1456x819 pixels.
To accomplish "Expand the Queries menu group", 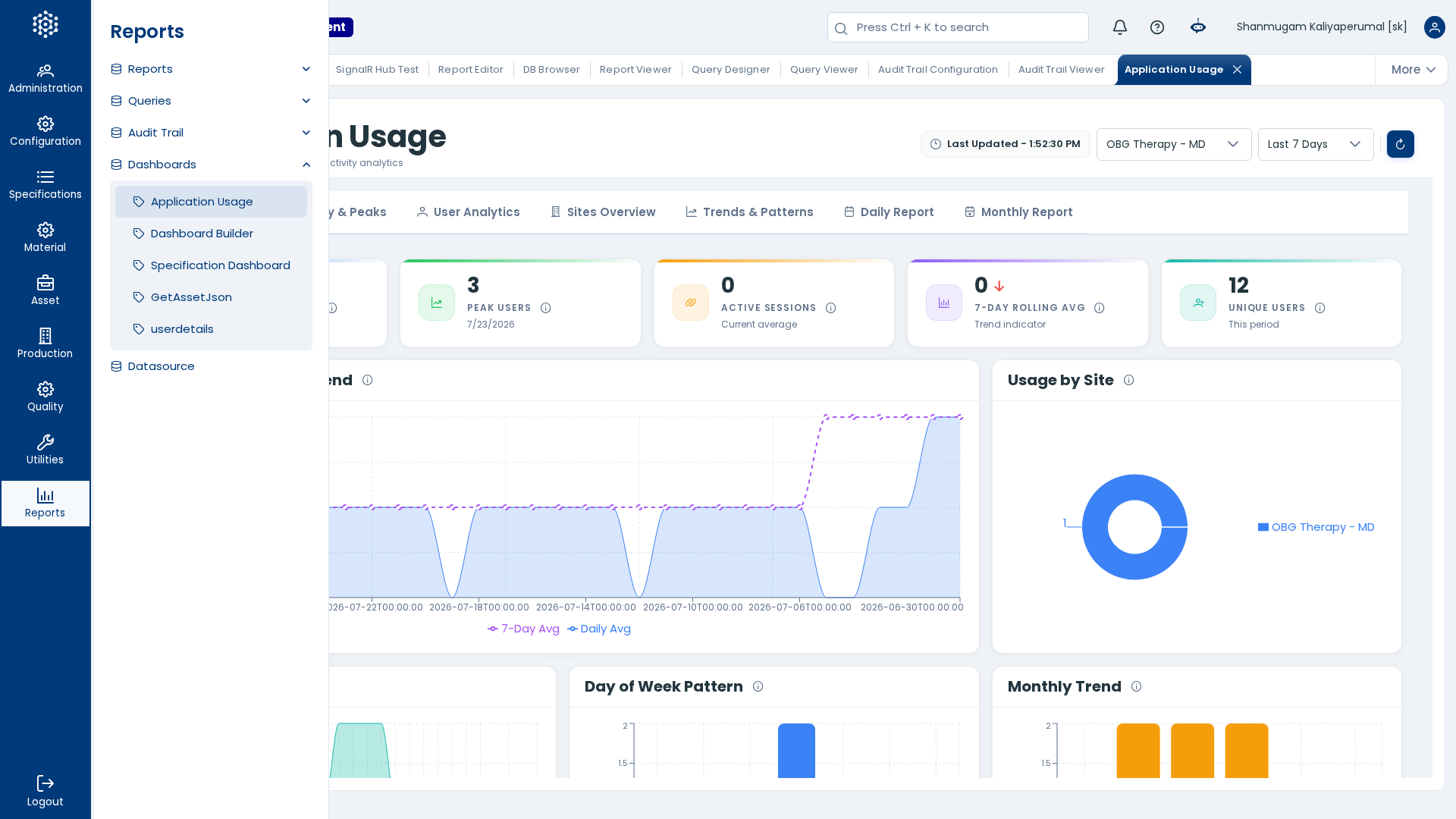I will [211, 101].
